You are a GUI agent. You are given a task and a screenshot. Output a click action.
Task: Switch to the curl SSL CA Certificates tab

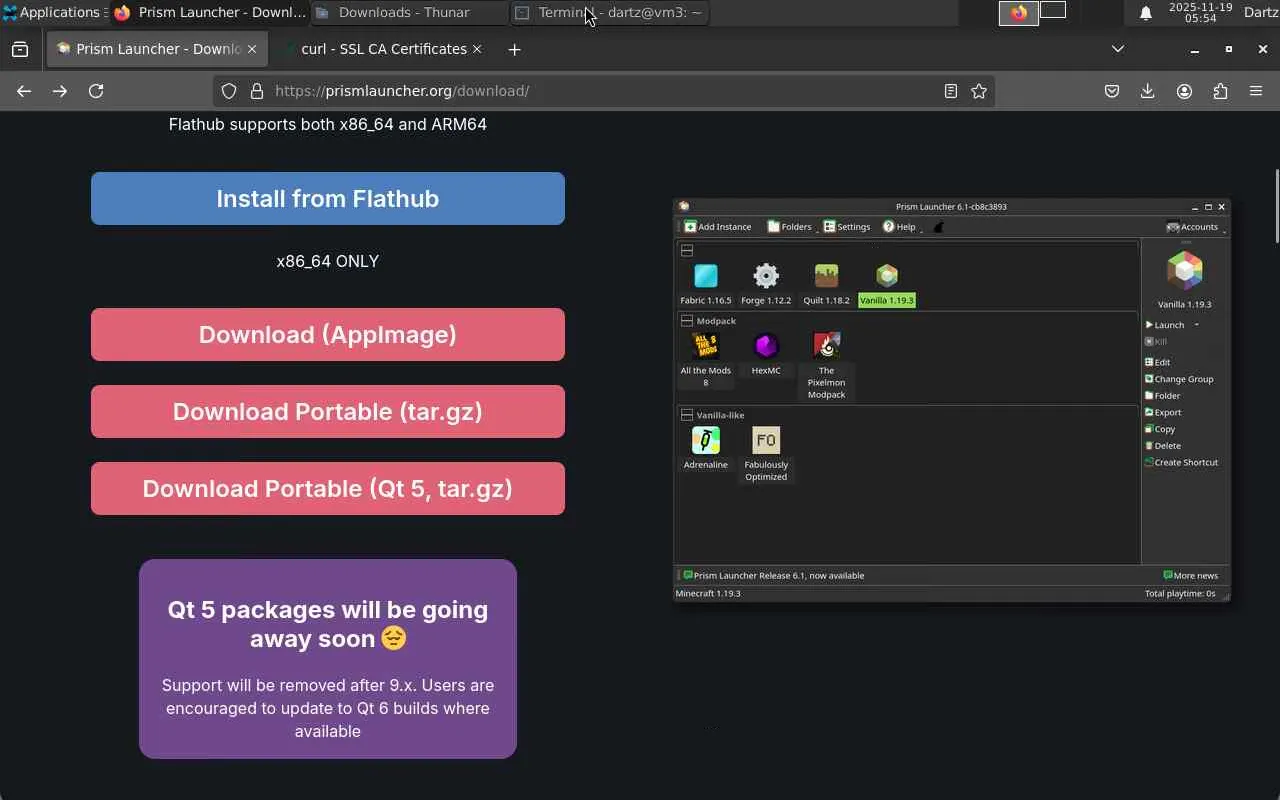point(382,49)
